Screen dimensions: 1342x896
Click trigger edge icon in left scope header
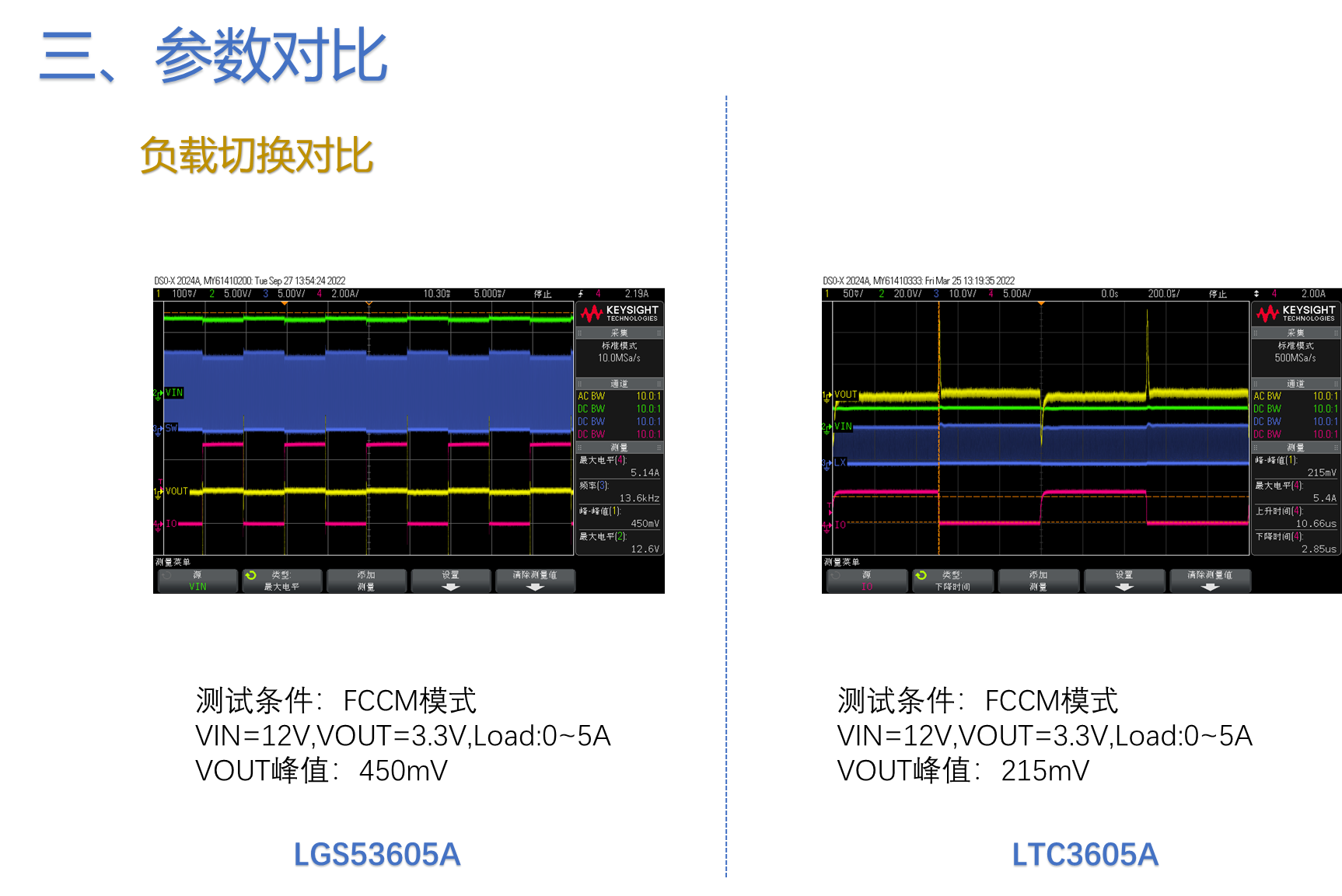(581, 294)
